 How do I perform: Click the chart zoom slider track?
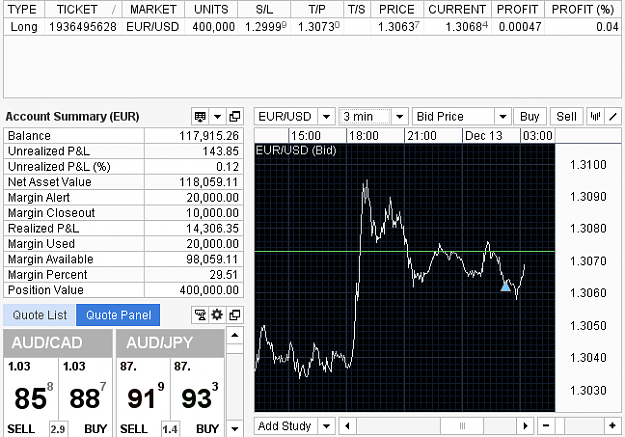click(579, 426)
